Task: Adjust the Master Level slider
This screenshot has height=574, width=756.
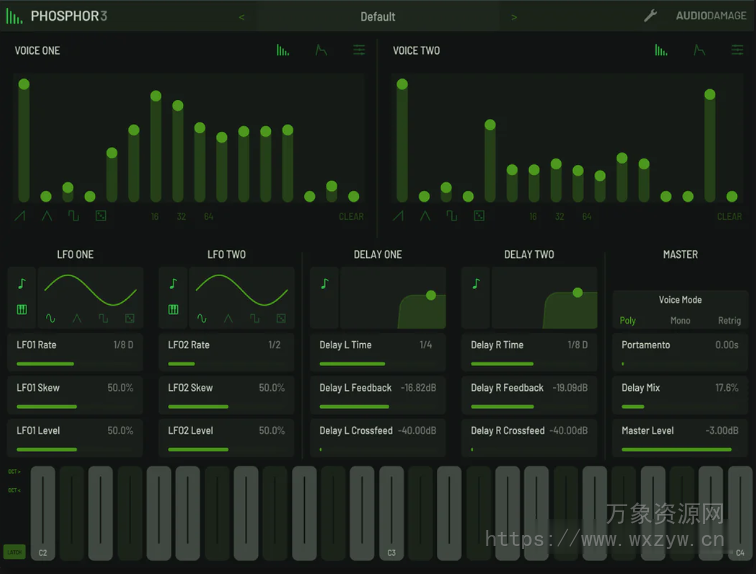Action: (680, 450)
